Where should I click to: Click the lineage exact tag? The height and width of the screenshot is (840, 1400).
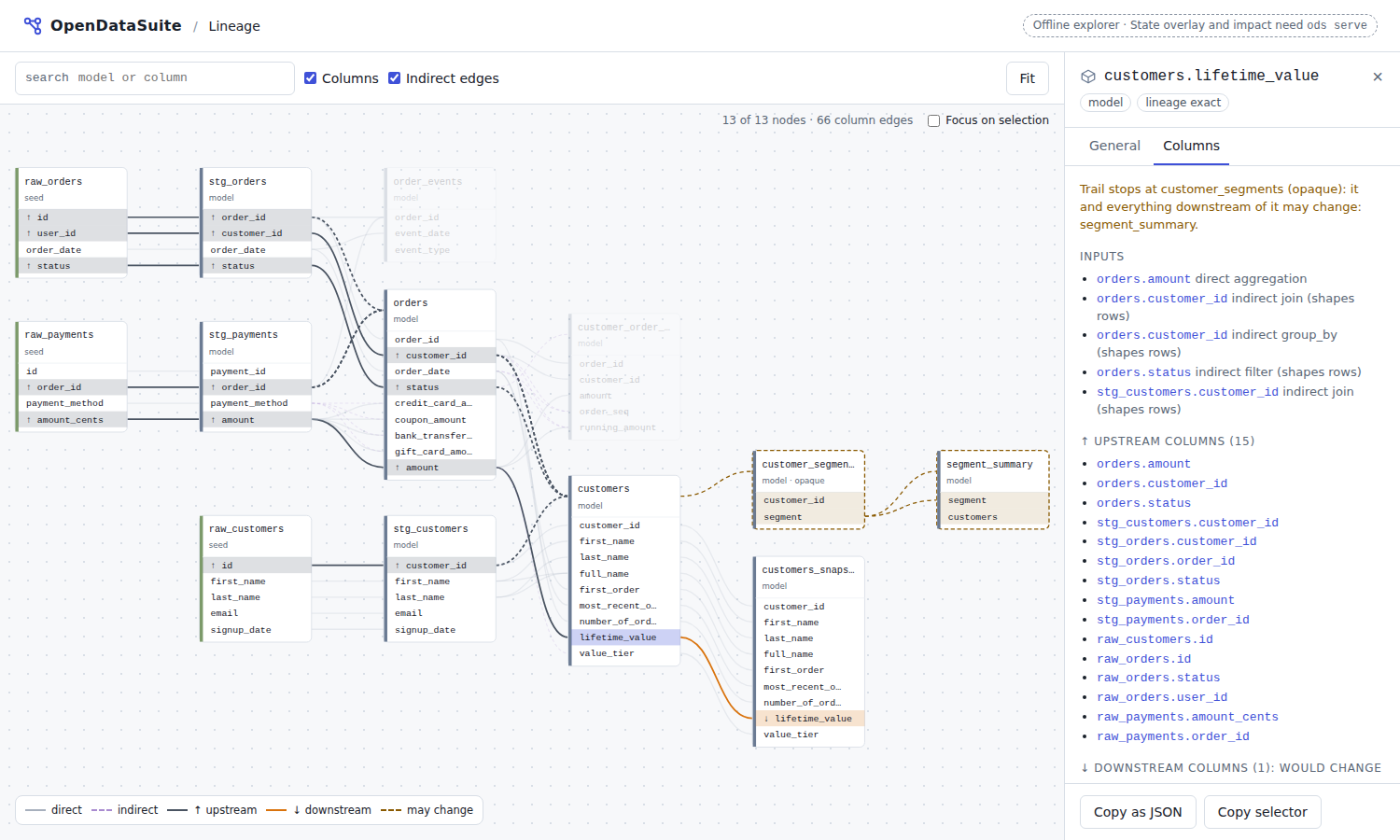tap(1183, 103)
